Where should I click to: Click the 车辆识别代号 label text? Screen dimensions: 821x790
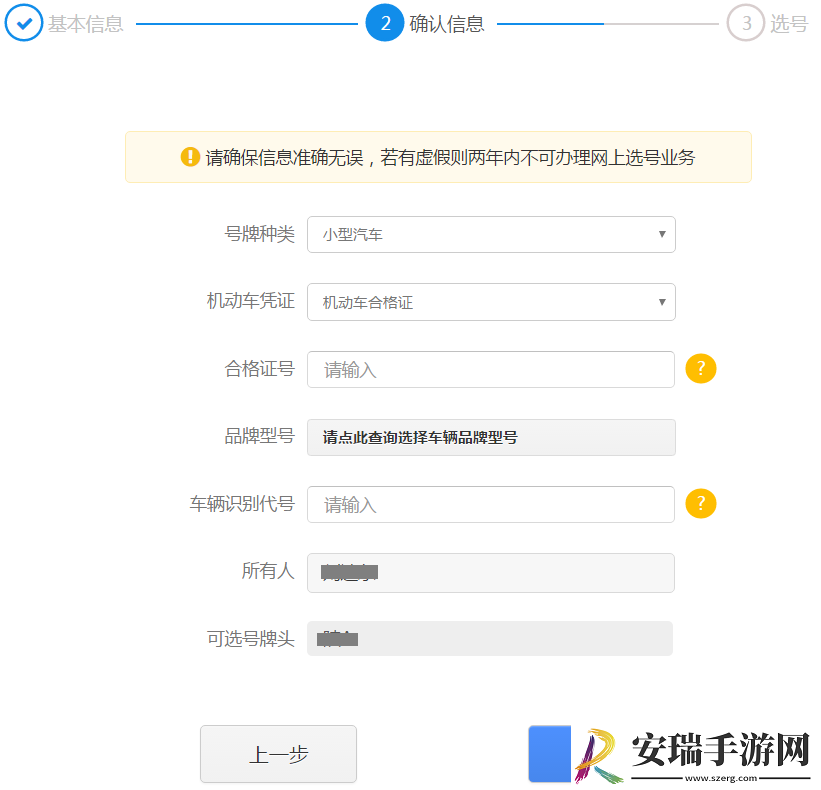(242, 504)
